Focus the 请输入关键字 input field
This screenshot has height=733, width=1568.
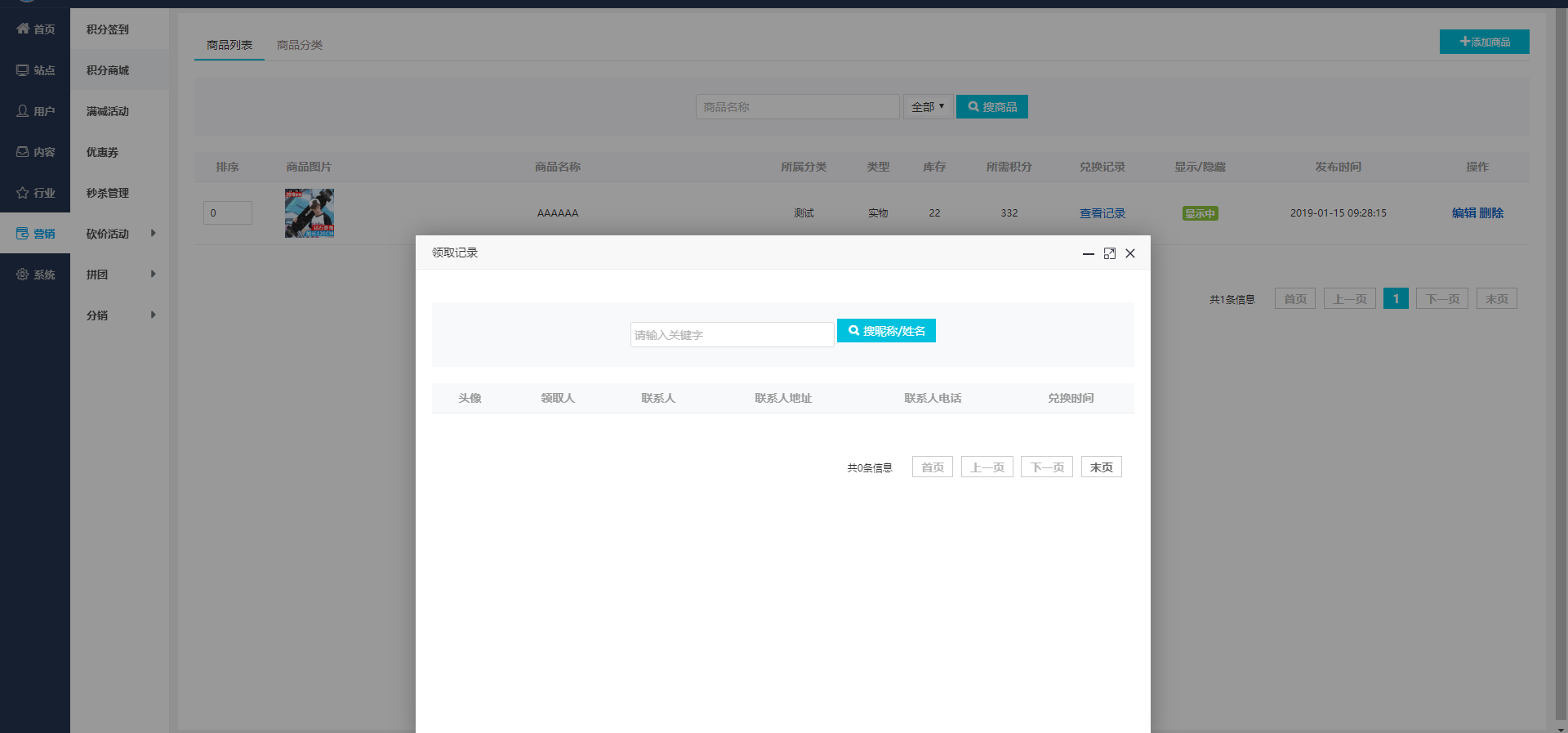click(x=732, y=335)
